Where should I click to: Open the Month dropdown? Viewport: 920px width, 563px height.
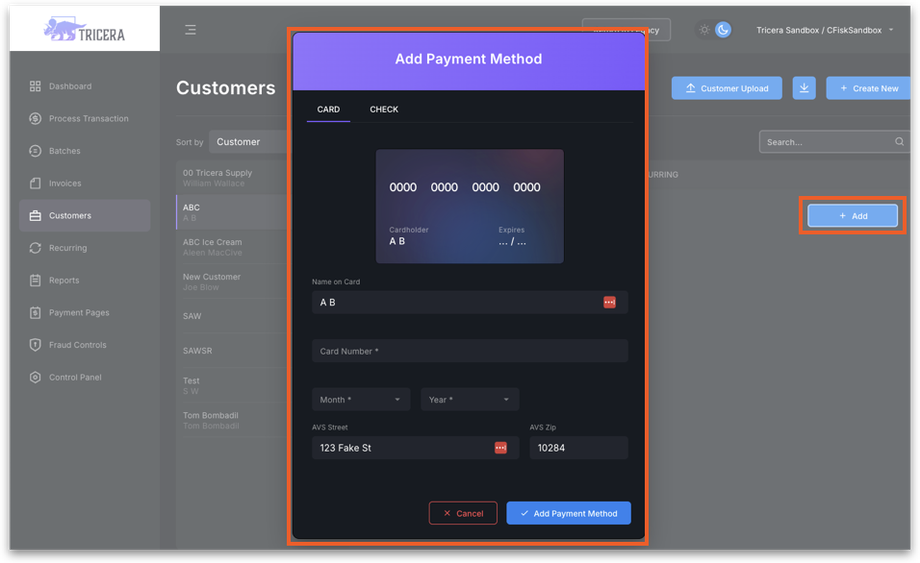(361, 399)
